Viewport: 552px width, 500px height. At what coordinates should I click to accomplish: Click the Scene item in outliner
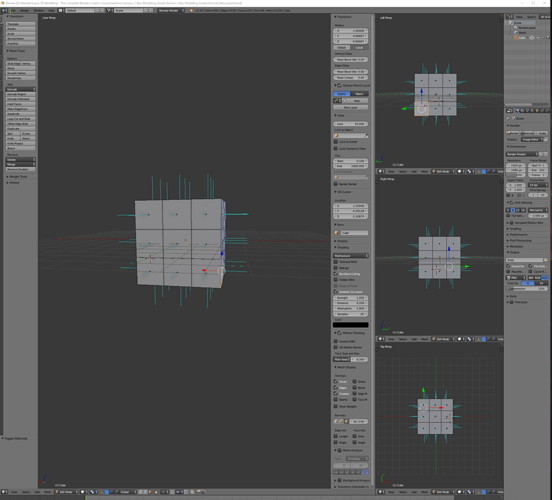[x=518, y=23]
